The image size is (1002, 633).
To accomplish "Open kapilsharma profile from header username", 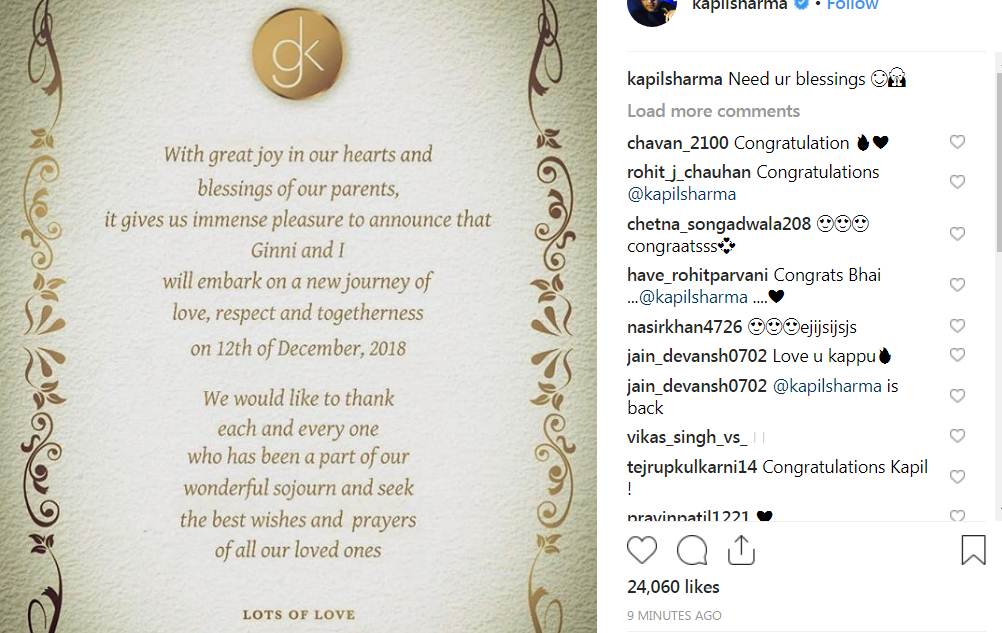I will pyautogui.click(x=739, y=4).
